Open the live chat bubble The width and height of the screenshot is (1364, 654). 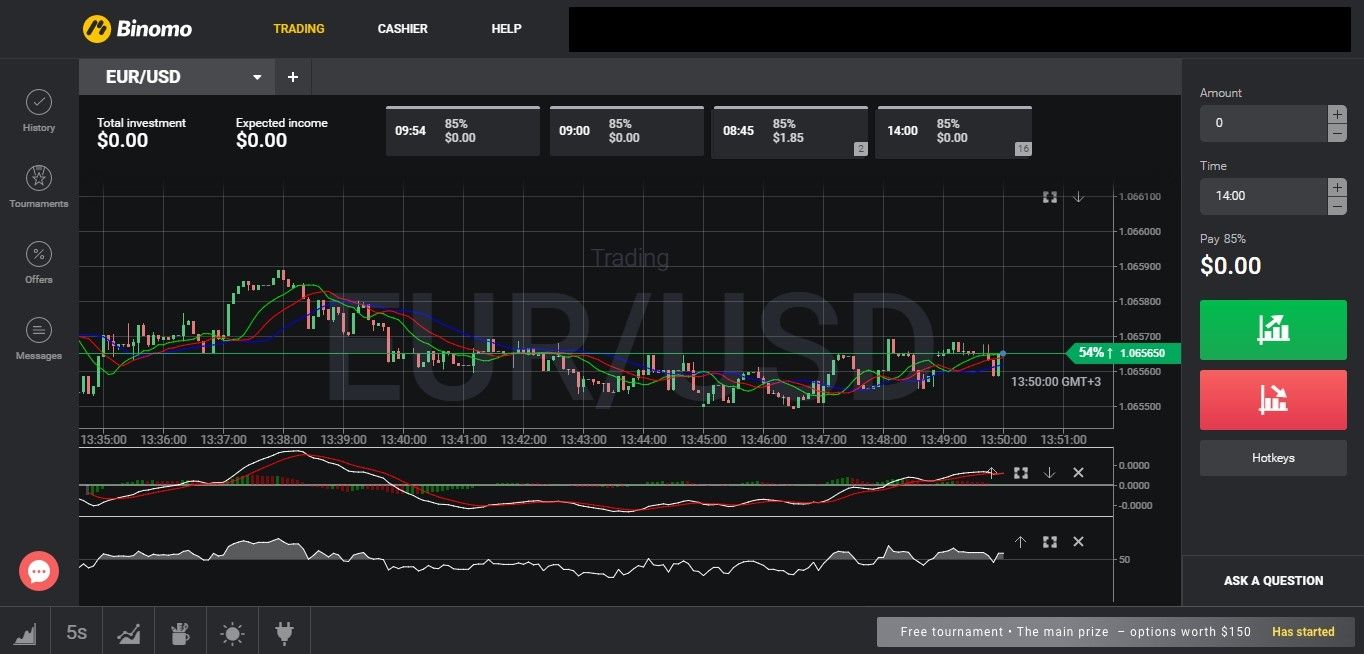[x=39, y=571]
